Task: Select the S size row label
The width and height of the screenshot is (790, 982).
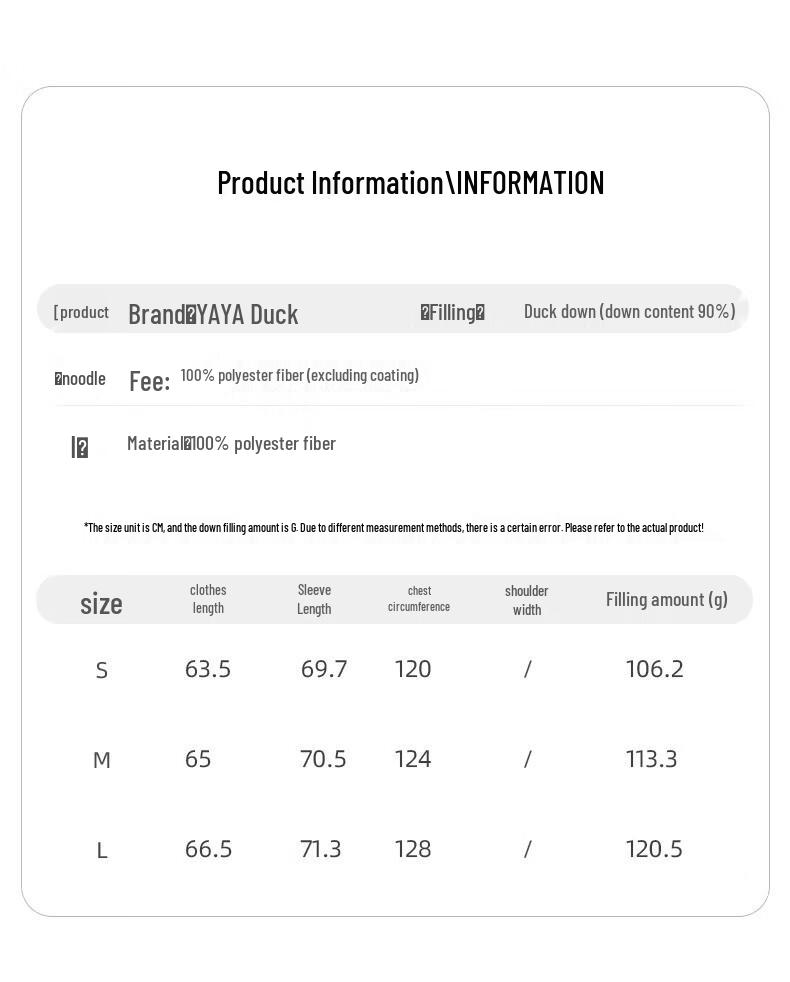Action: [x=101, y=670]
